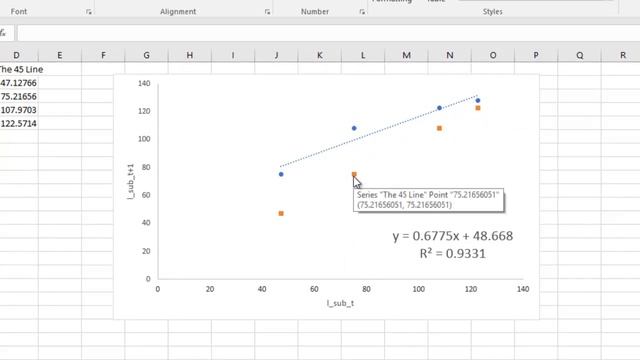The width and height of the screenshot is (640, 360).
Task: Select cell containing 107.9703
Action: (19, 110)
